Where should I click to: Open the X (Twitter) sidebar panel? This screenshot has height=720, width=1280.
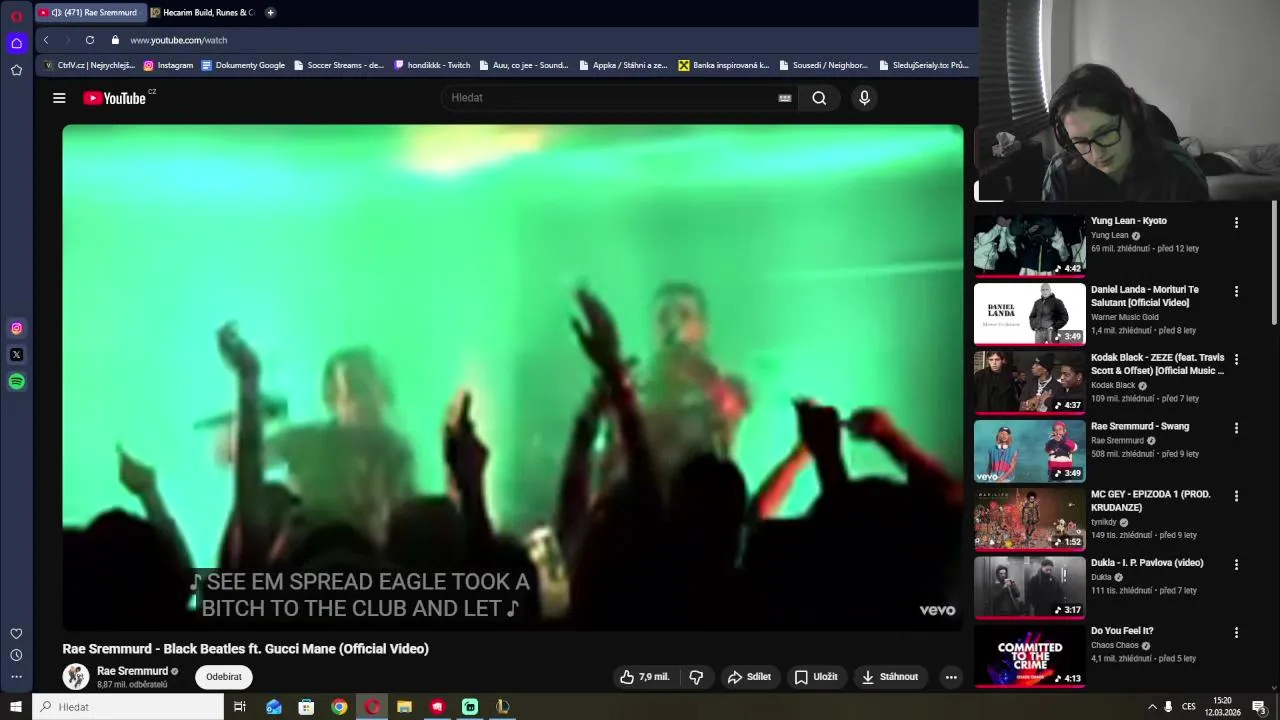[16, 355]
